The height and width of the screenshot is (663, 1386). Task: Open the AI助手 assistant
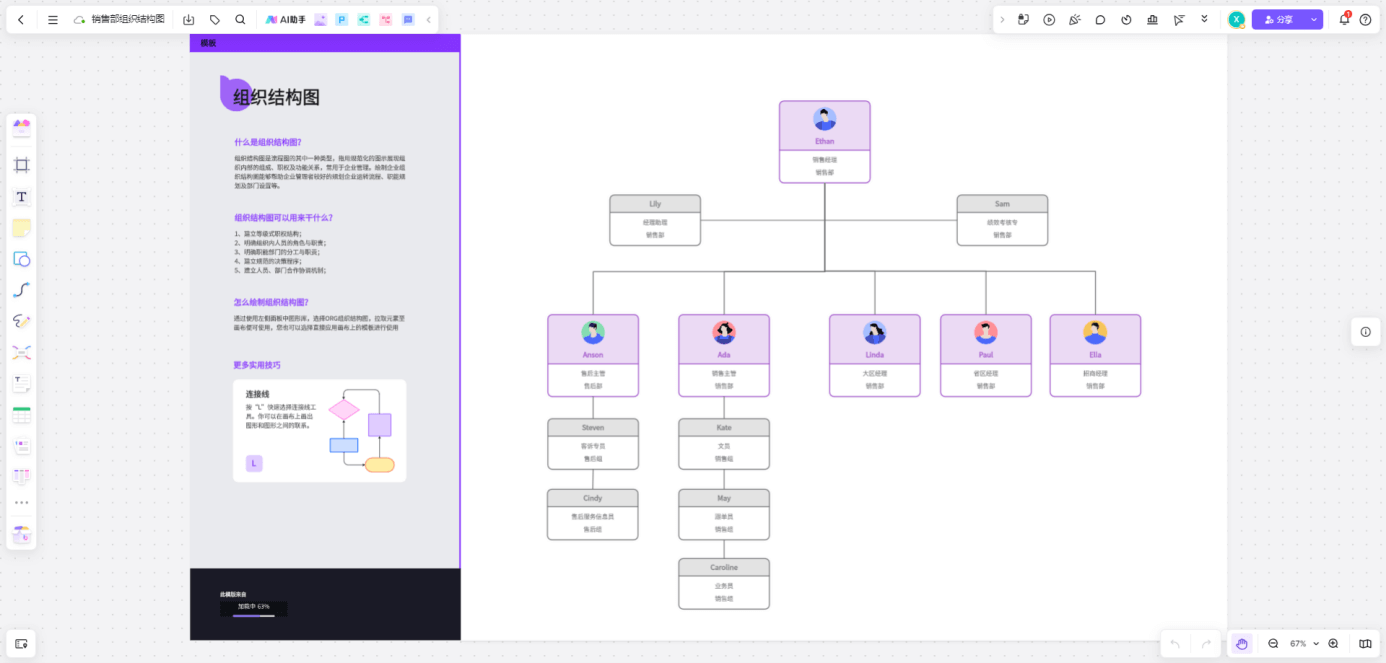[286, 20]
